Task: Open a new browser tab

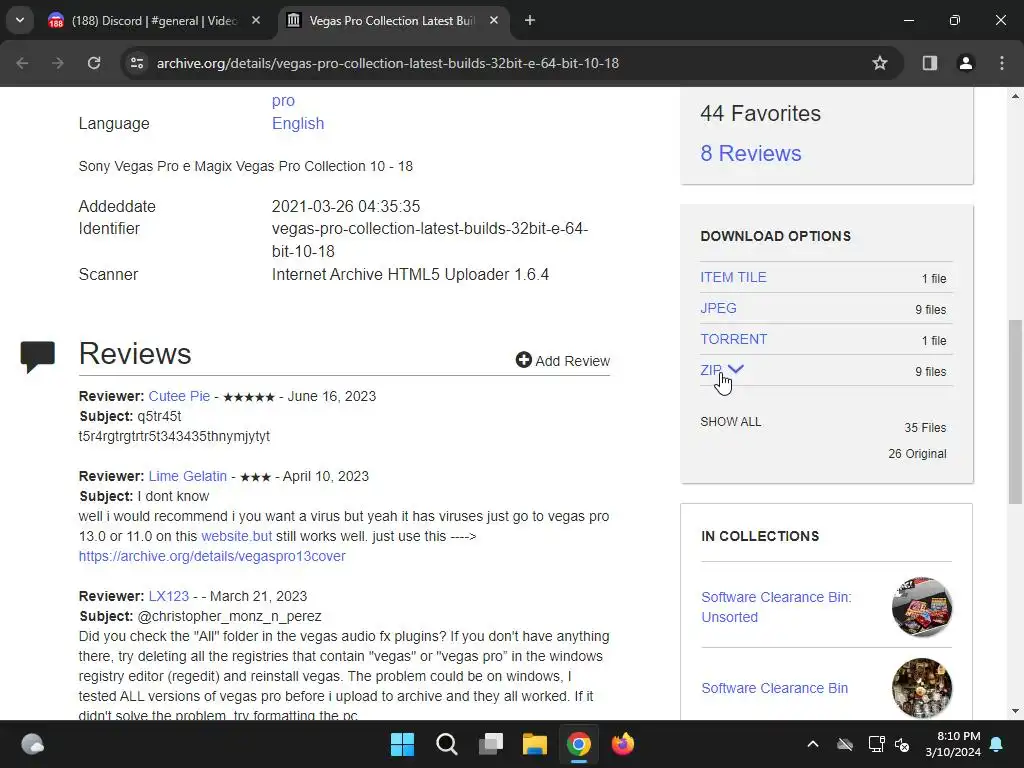Action: pyautogui.click(x=530, y=21)
